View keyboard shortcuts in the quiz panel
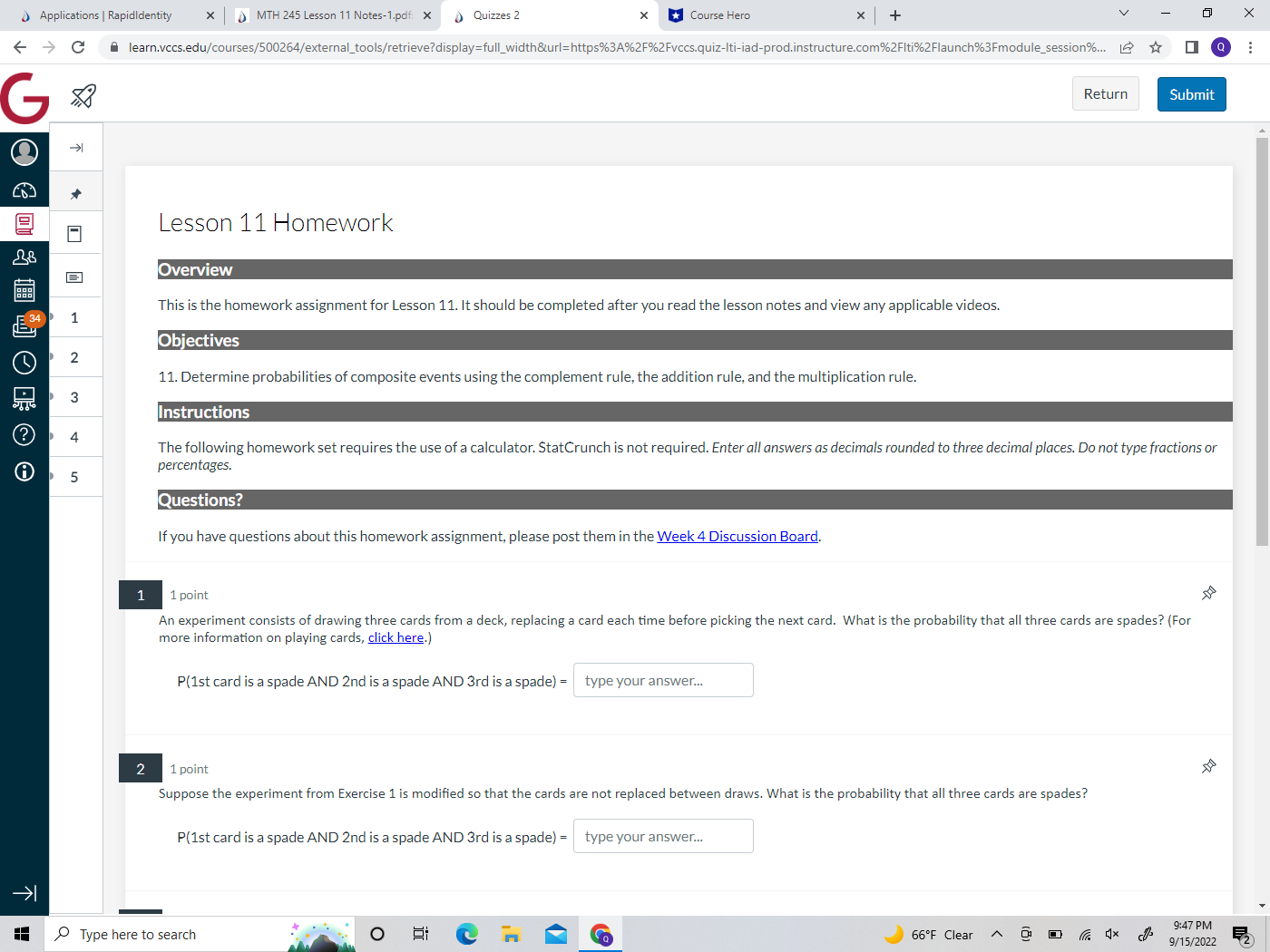The width and height of the screenshot is (1270, 952). tap(76, 276)
